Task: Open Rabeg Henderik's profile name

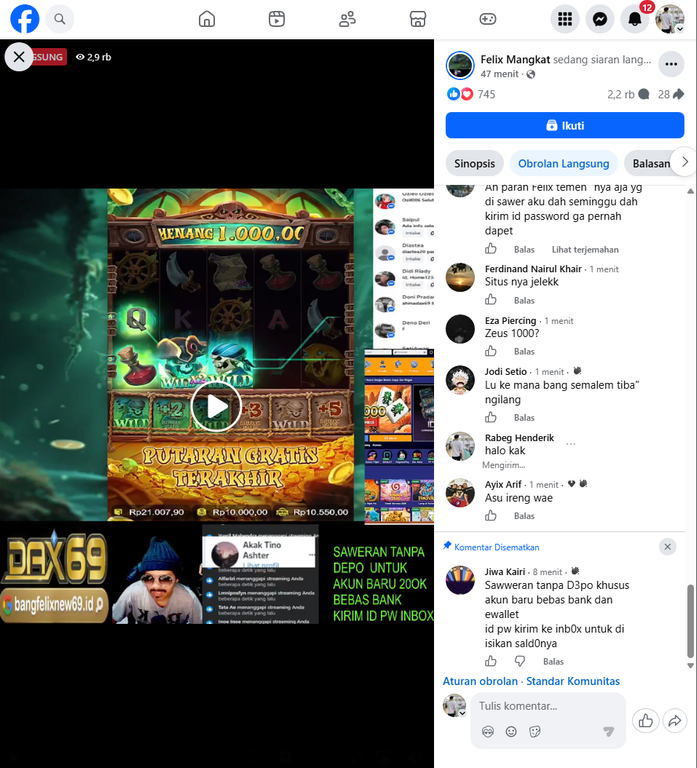Action: (x=519, y=438)
